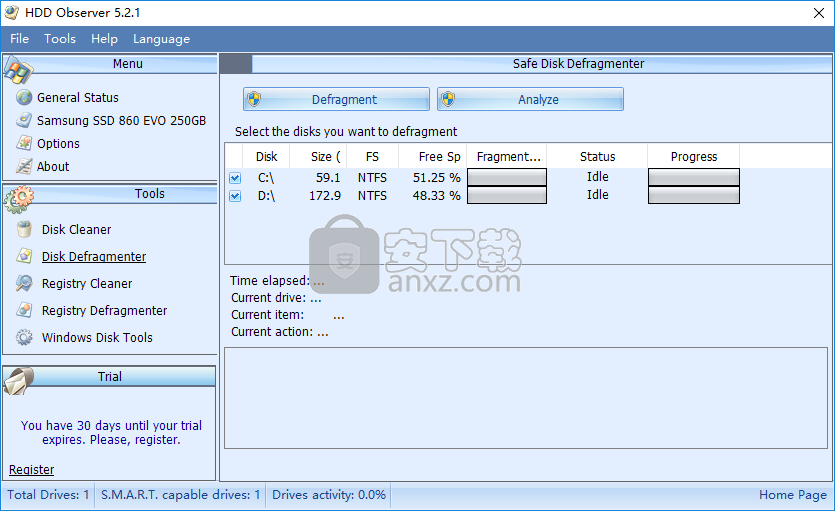Image resolution: width=835 pixels, height=511 pixels.
Task: Select Disk Defragmenter tool link
Action: pyautogui.click(x=94, y=256)
